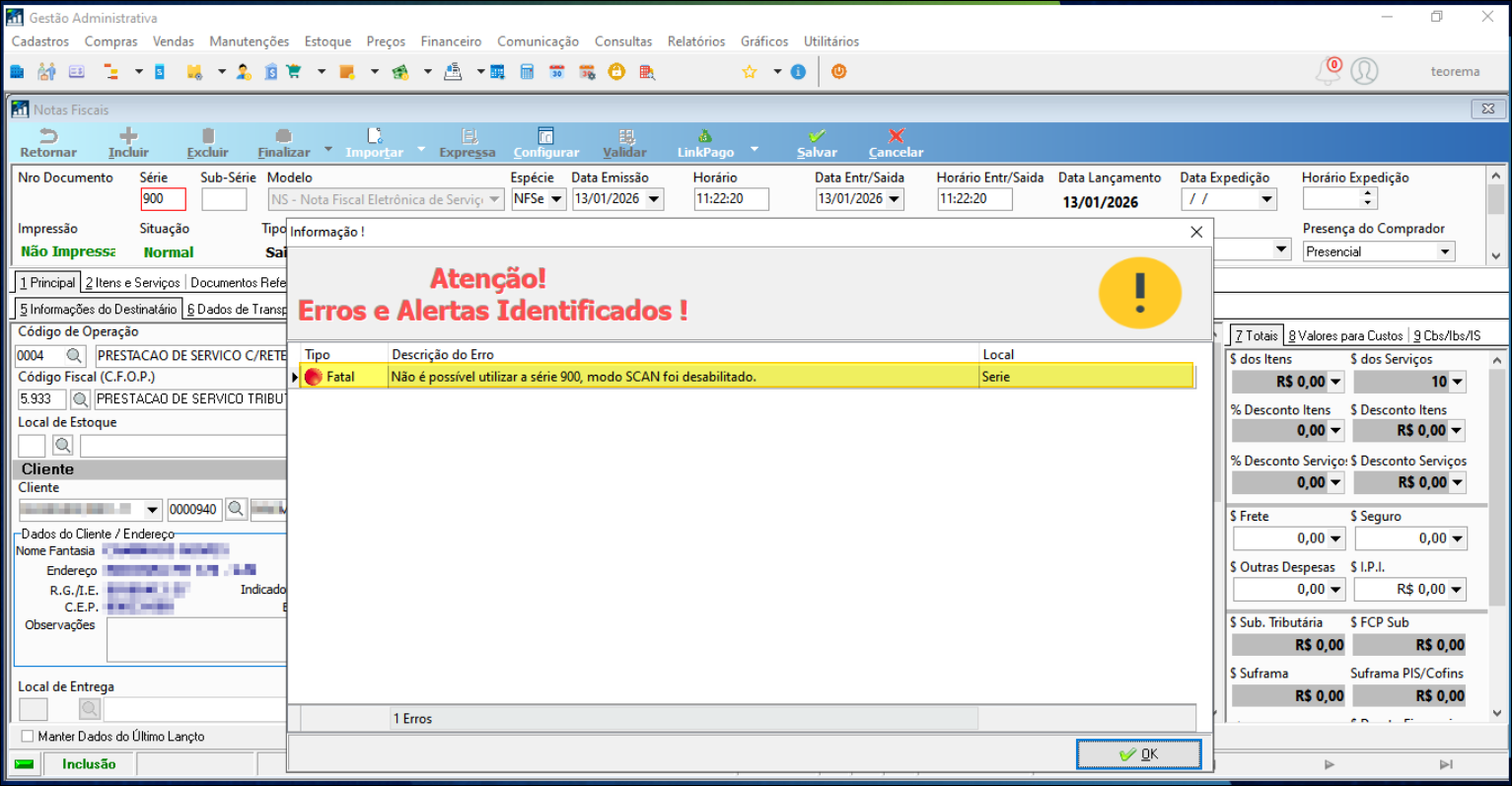1512x786 pixels.
Task: Click OK button in the error dialog
Action: (1138, 754)
